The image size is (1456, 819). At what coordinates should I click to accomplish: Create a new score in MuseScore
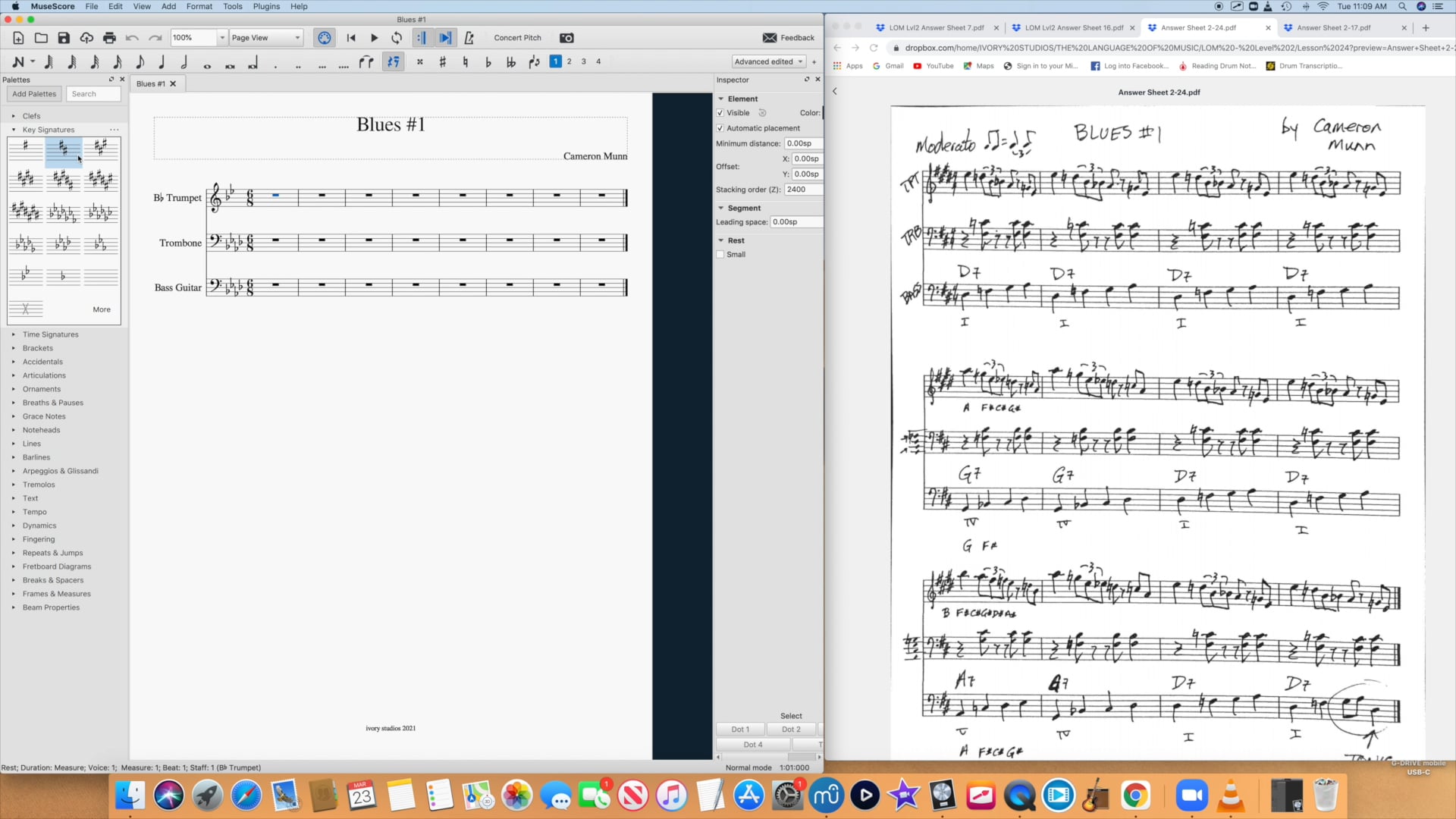(18, 38)
